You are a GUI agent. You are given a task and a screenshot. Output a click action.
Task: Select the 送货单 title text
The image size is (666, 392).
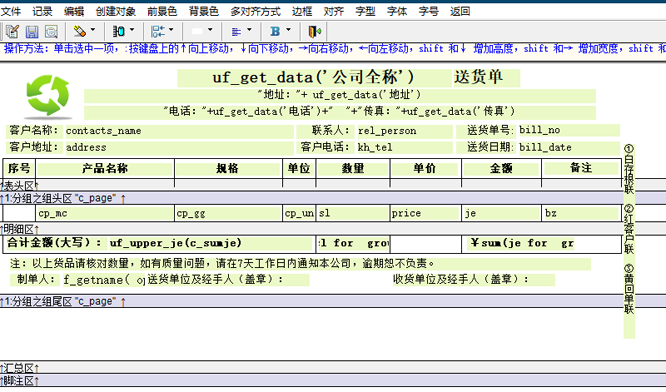(487, 78)
